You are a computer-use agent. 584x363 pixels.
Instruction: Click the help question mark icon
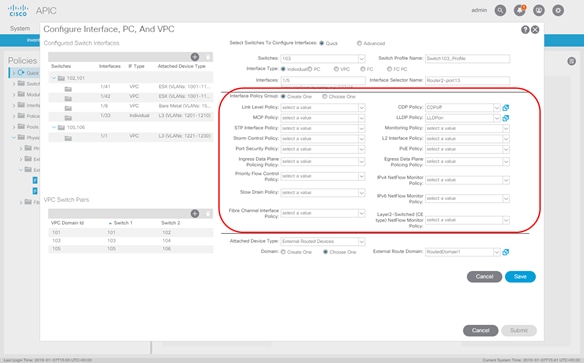[525, 30]
